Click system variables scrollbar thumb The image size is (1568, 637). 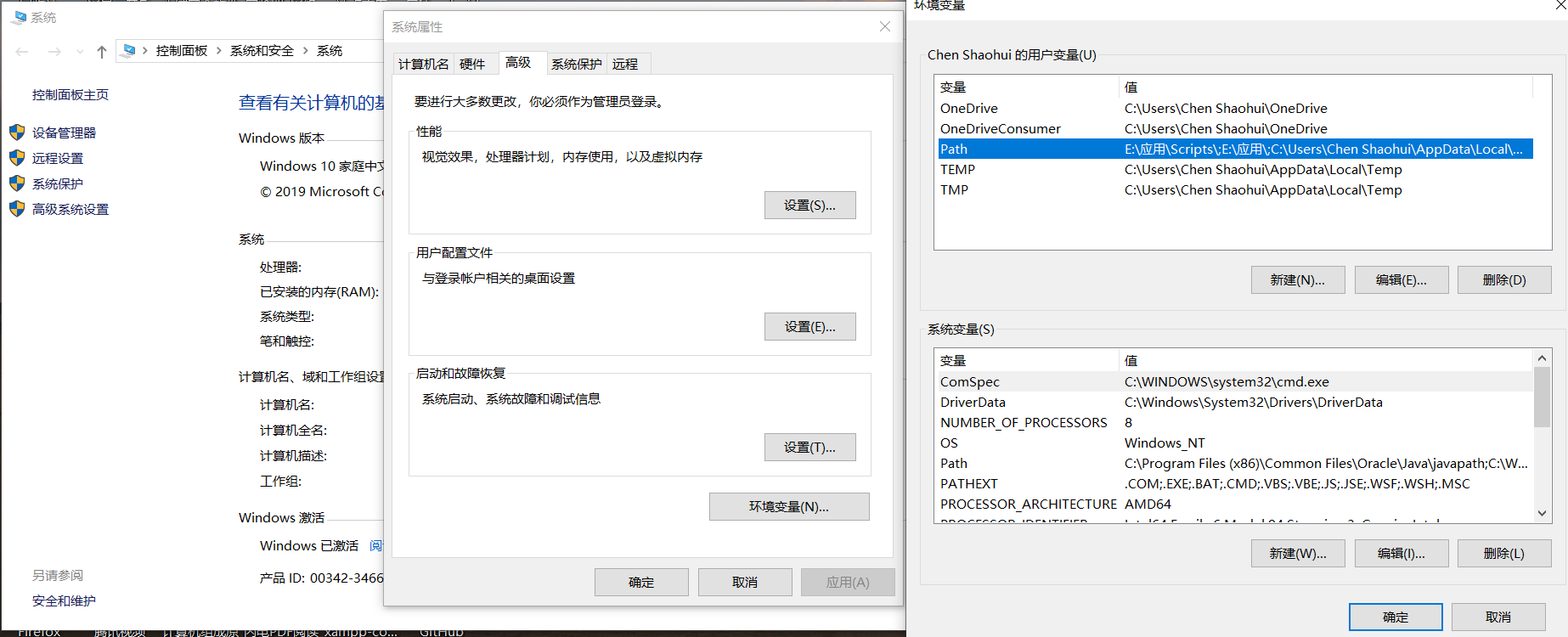(x=1543, y=397)
